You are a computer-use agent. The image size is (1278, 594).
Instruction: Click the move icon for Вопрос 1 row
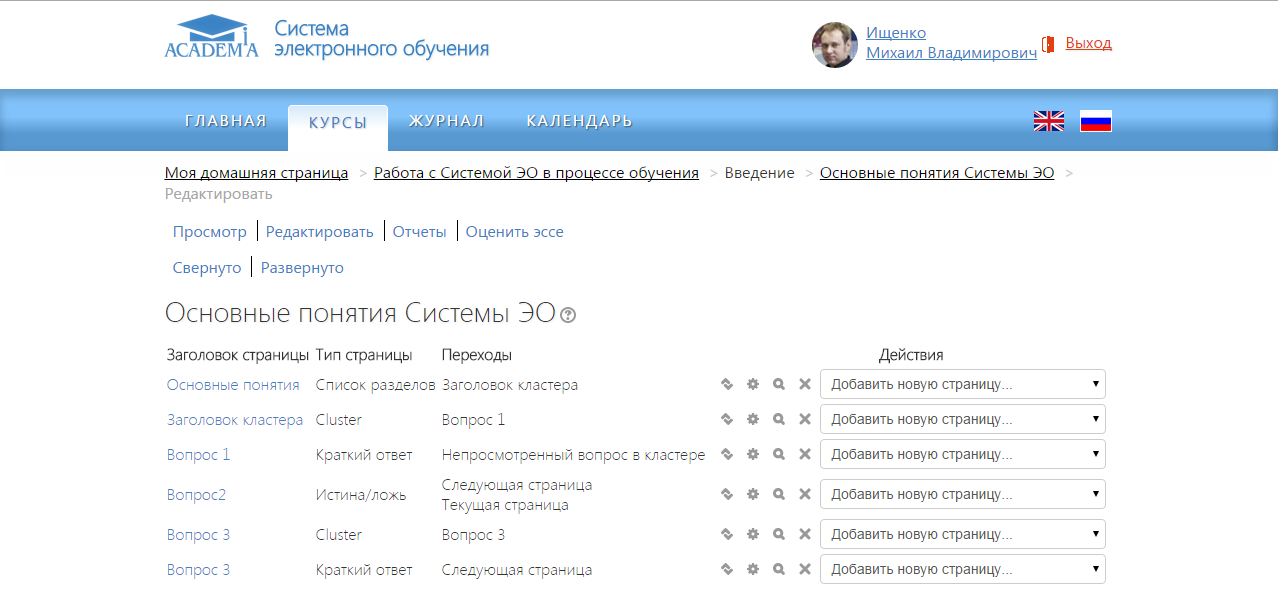[727, 454]
